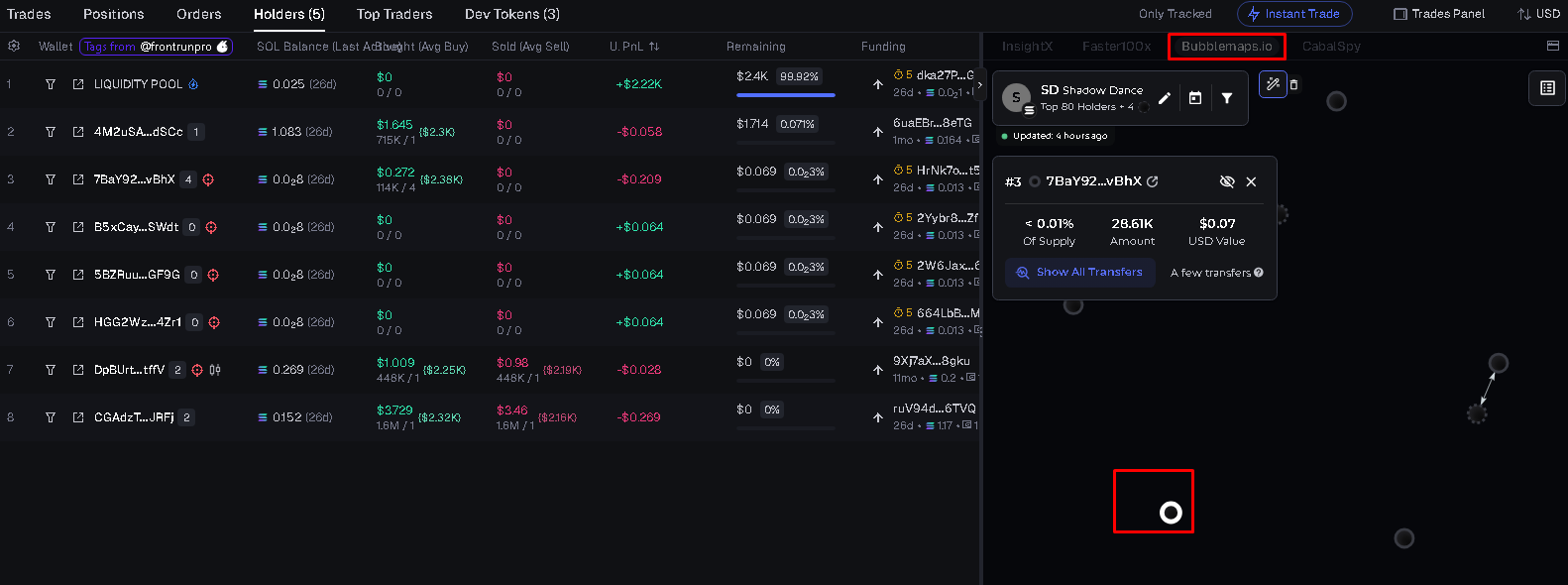The height and width of the screenshot is (585, 1568).
Task: Edit Shadow Dance bubble map with pencil
Action: click(1165, 98)
